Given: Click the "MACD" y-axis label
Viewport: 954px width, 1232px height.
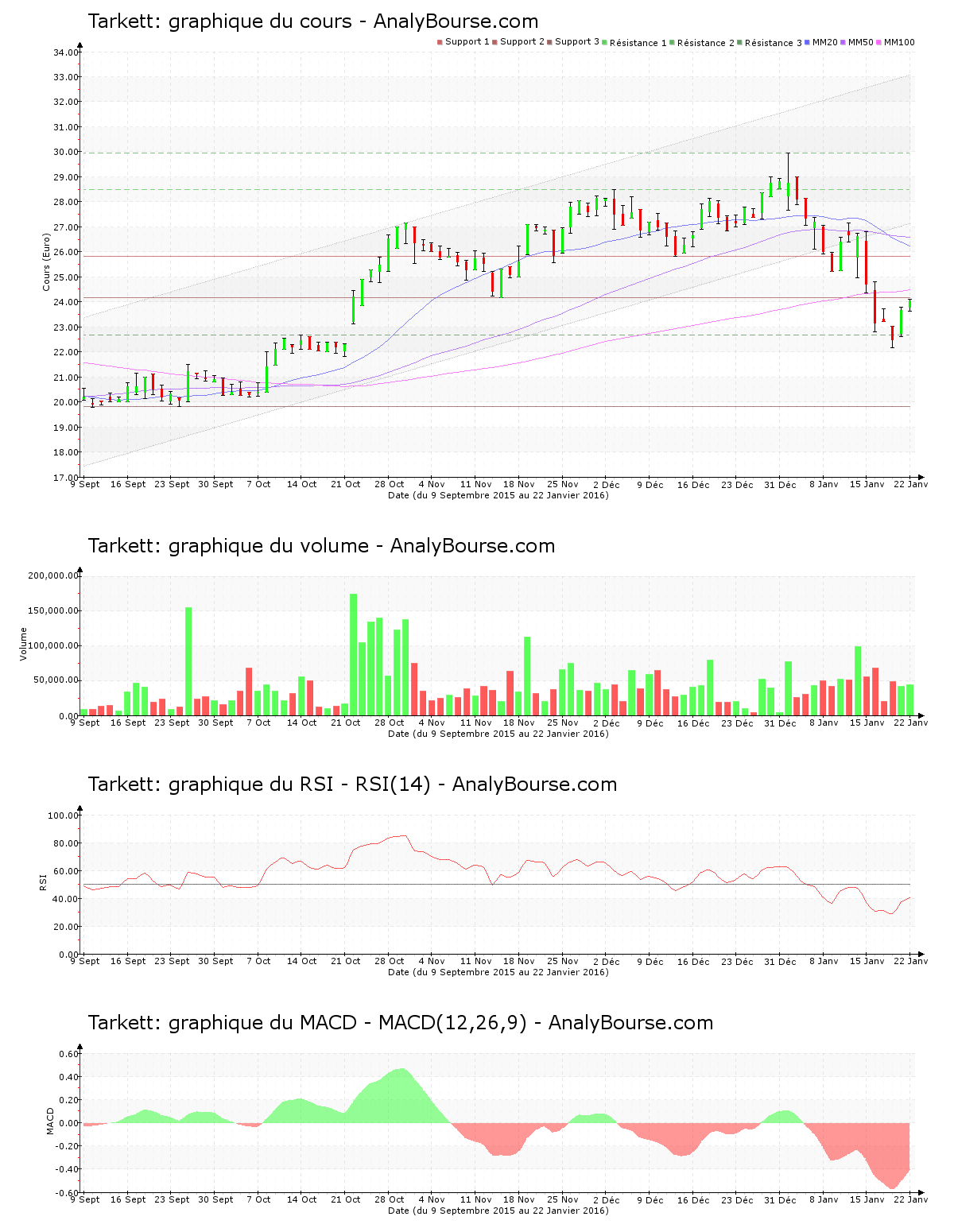Looking at the screenshot, I should [50, 1121].
